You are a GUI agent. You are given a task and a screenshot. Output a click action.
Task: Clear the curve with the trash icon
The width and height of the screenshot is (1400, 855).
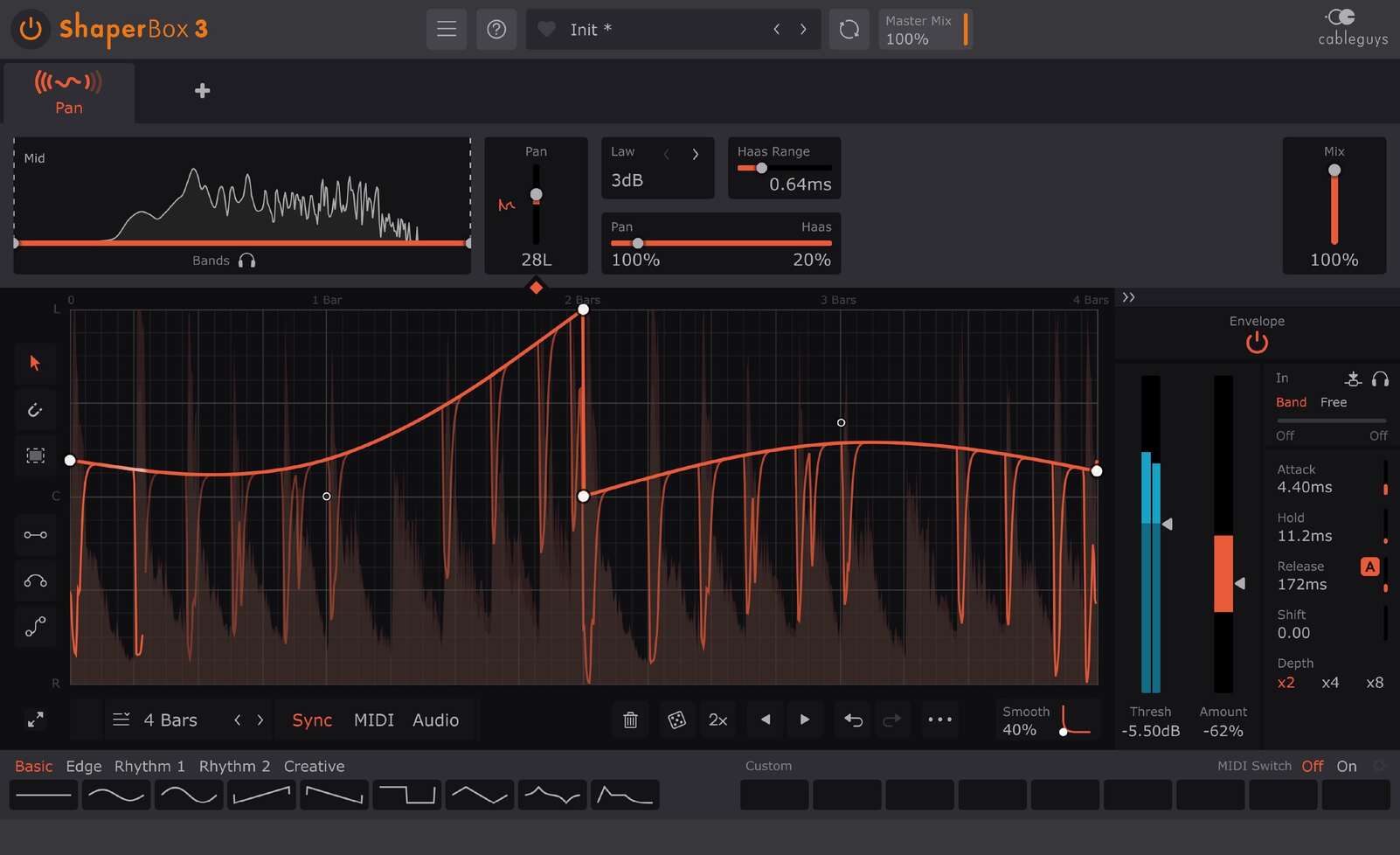[630, 719]
